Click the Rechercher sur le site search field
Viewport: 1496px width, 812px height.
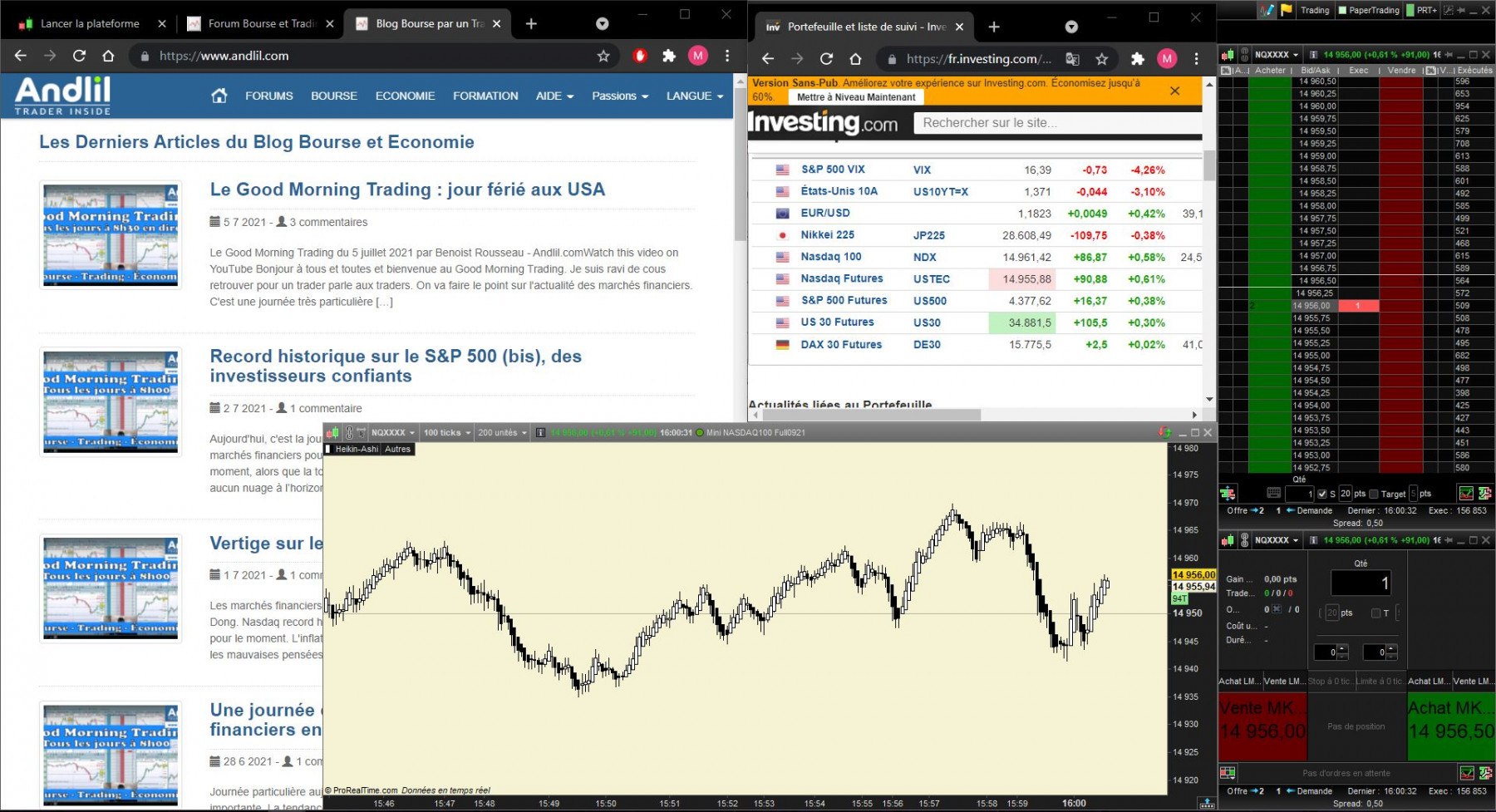click(1057, 123)
